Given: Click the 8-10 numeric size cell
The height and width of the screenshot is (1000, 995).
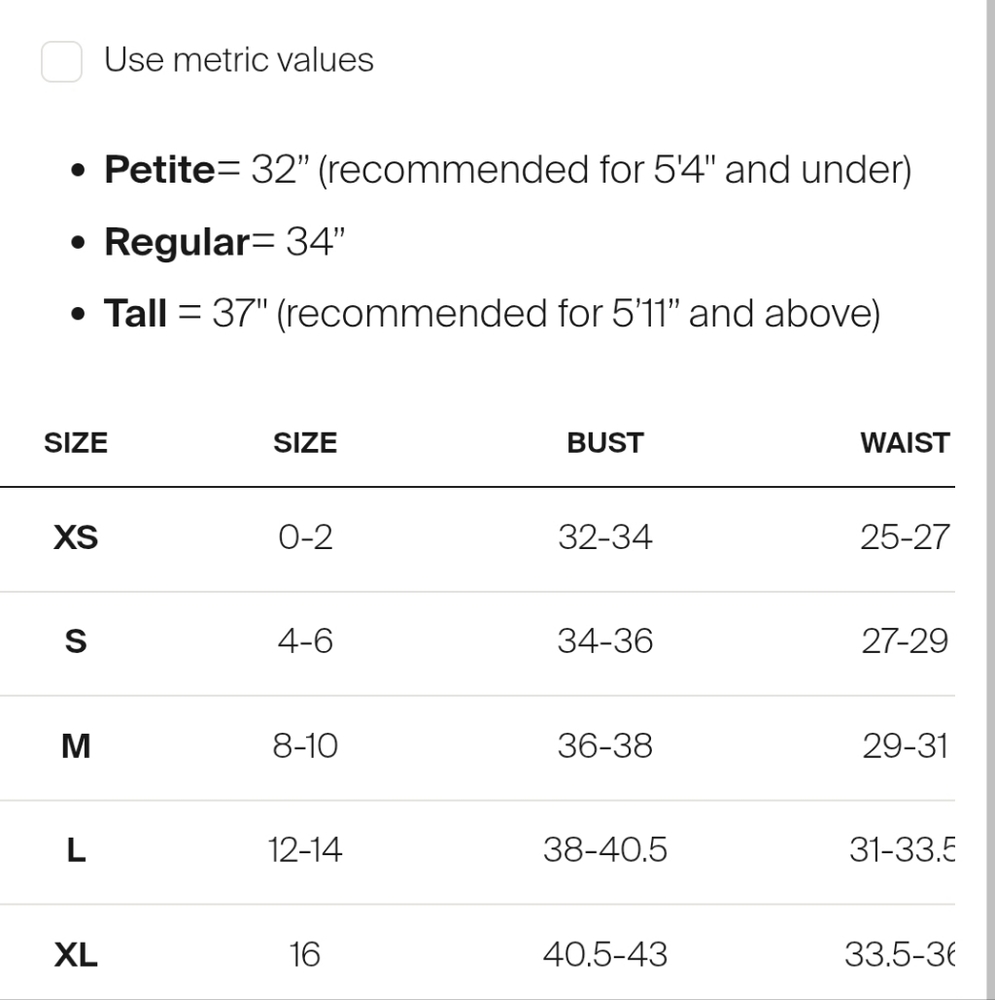Looking at the screenshot, I should click(305, 746).
